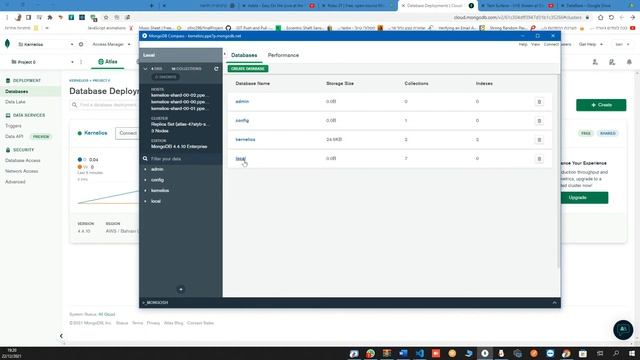The height and width of the screenshot is (360, 640).
Task: Click the CREATE DATABASE button
Action: tap(248, 69)
